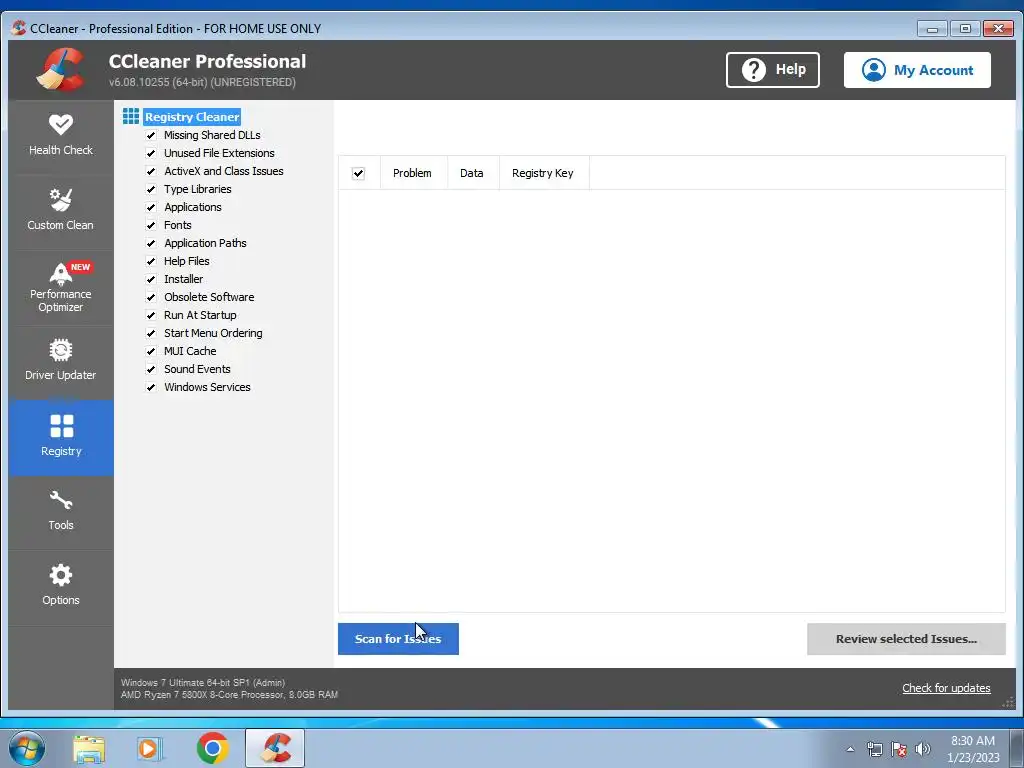Click CCleaner title bar icon
The image size is (1024, 768).
19,28
